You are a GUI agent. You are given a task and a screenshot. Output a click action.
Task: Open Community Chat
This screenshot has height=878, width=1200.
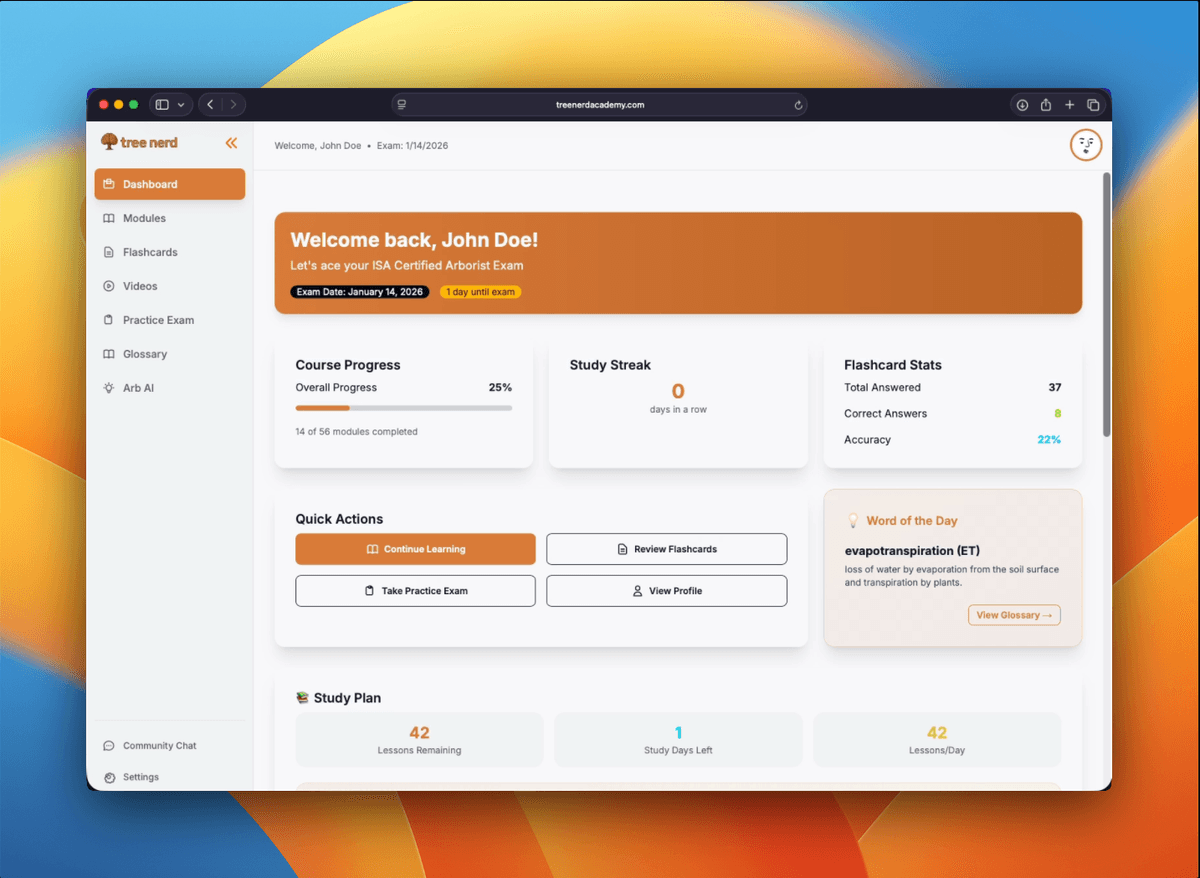pyautogui.click(x=159, y=746)
